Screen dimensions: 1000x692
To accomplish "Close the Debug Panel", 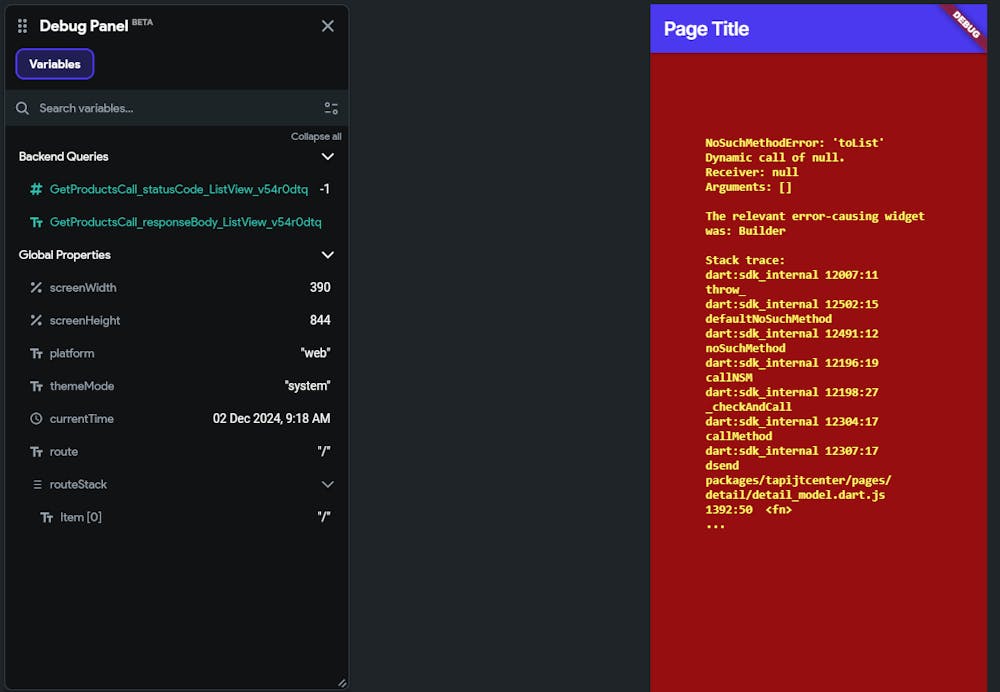I will tap(328, 26).
